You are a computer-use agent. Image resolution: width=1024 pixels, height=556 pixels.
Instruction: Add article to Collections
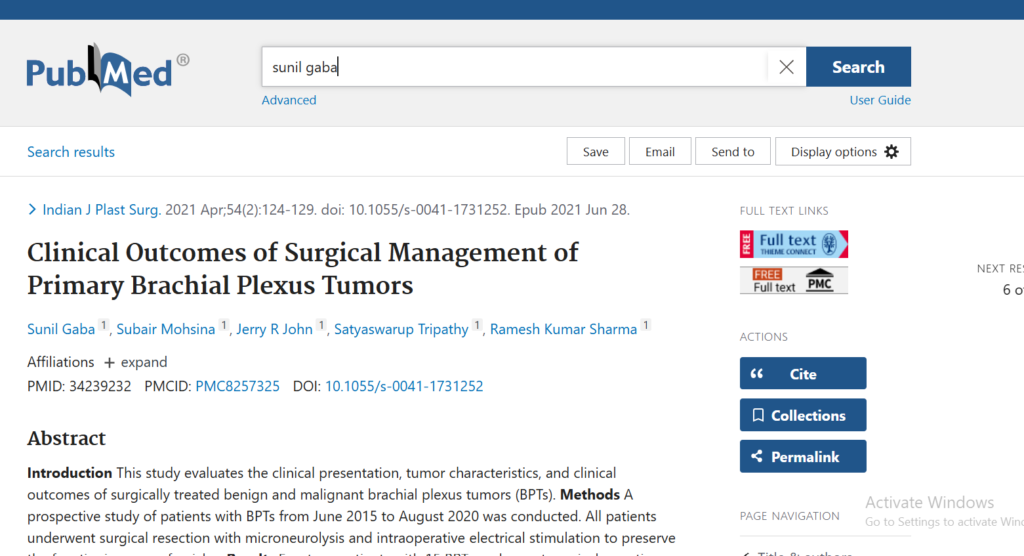tap(802, 415)
